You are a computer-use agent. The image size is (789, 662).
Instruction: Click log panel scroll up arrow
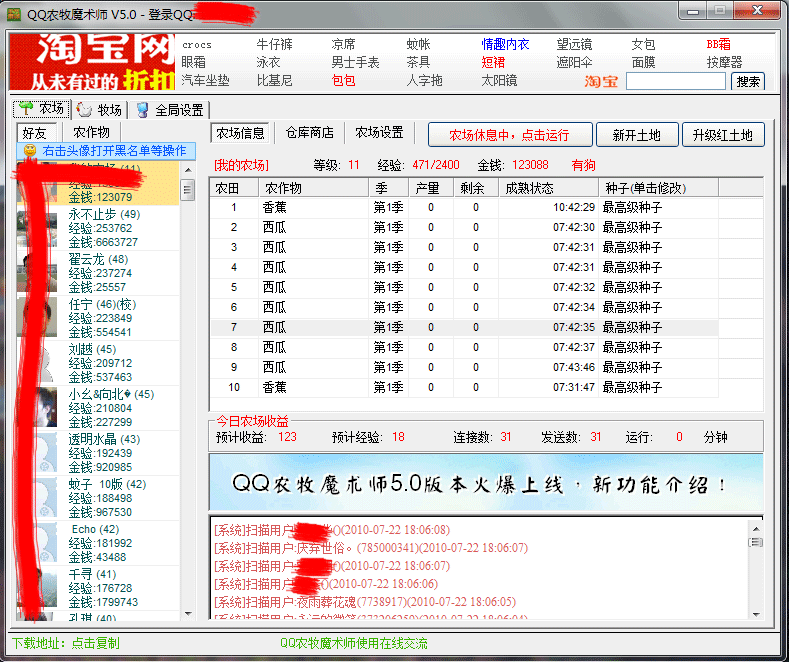(x=756, y=529)
